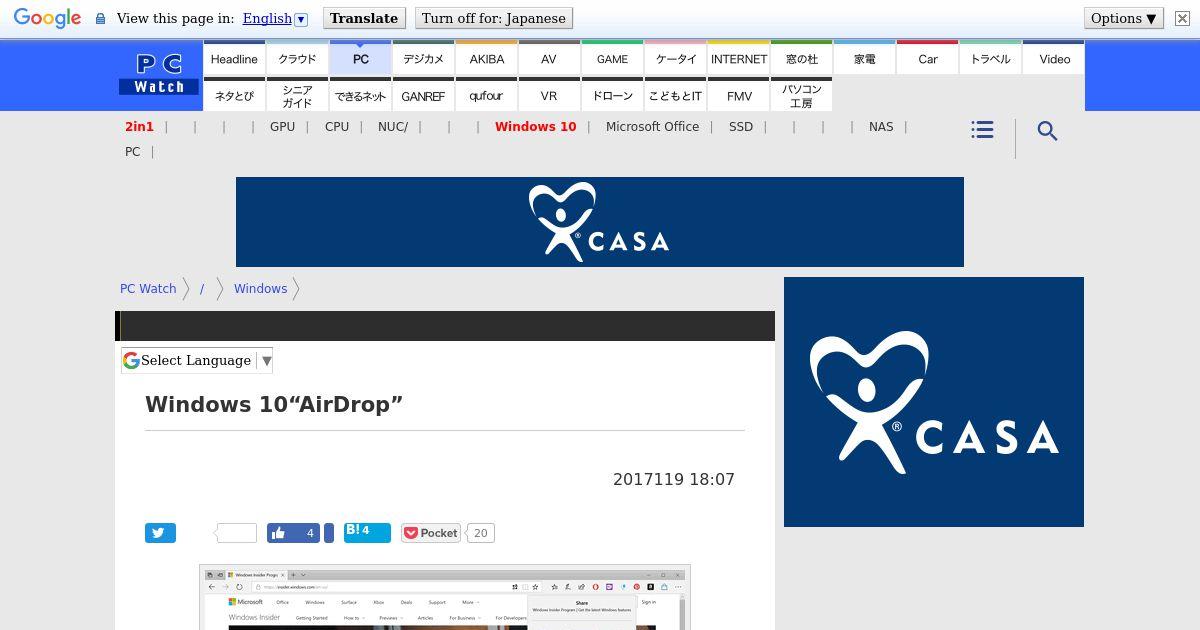Click the PC Watch breadcrumb link

pos(148,288)
